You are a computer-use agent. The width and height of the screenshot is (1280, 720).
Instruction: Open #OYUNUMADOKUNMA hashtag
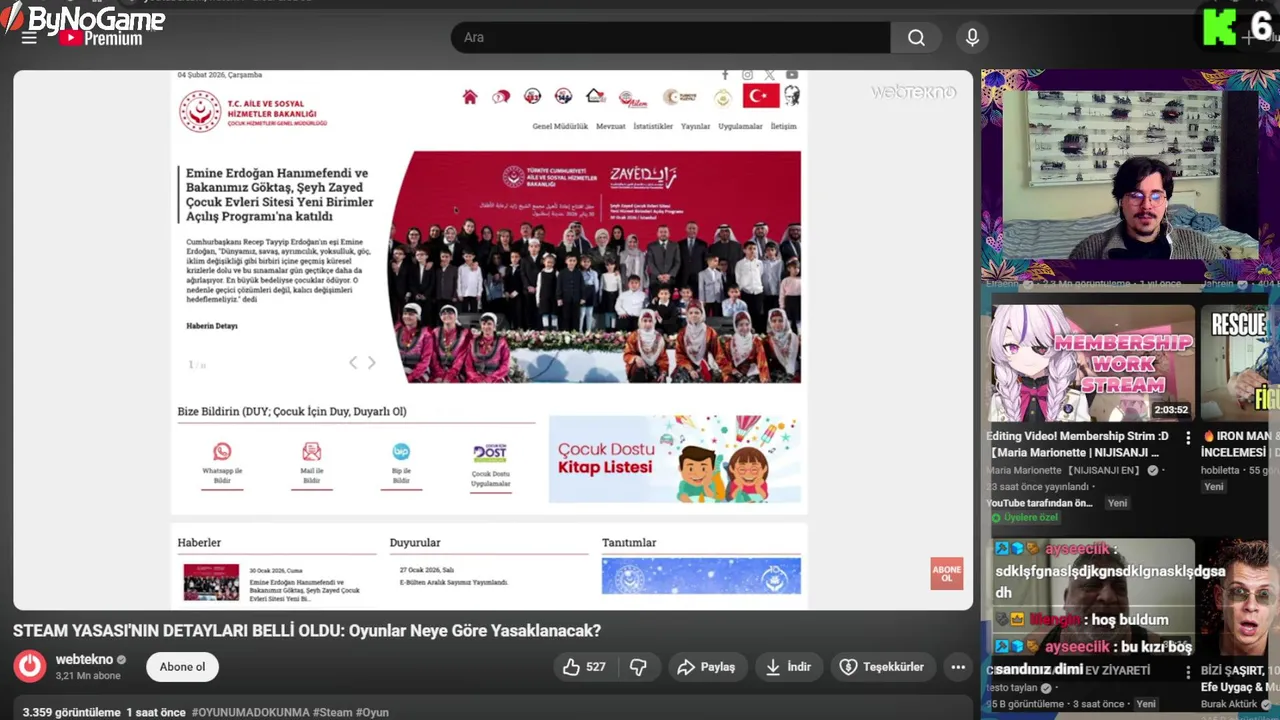pyautogui.click(x=250, y=712)
